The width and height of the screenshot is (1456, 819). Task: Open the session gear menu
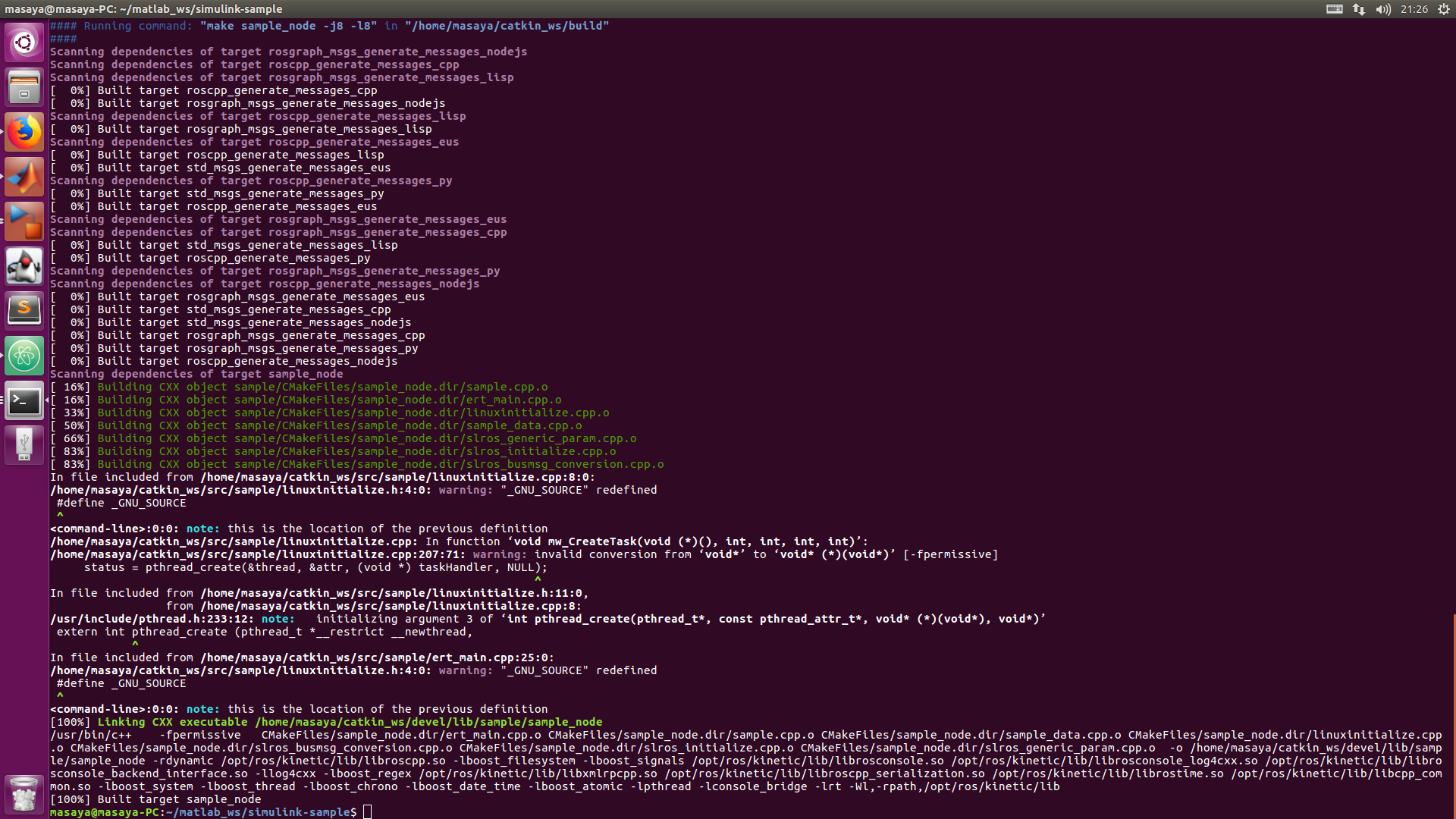tap(1445, 9)
